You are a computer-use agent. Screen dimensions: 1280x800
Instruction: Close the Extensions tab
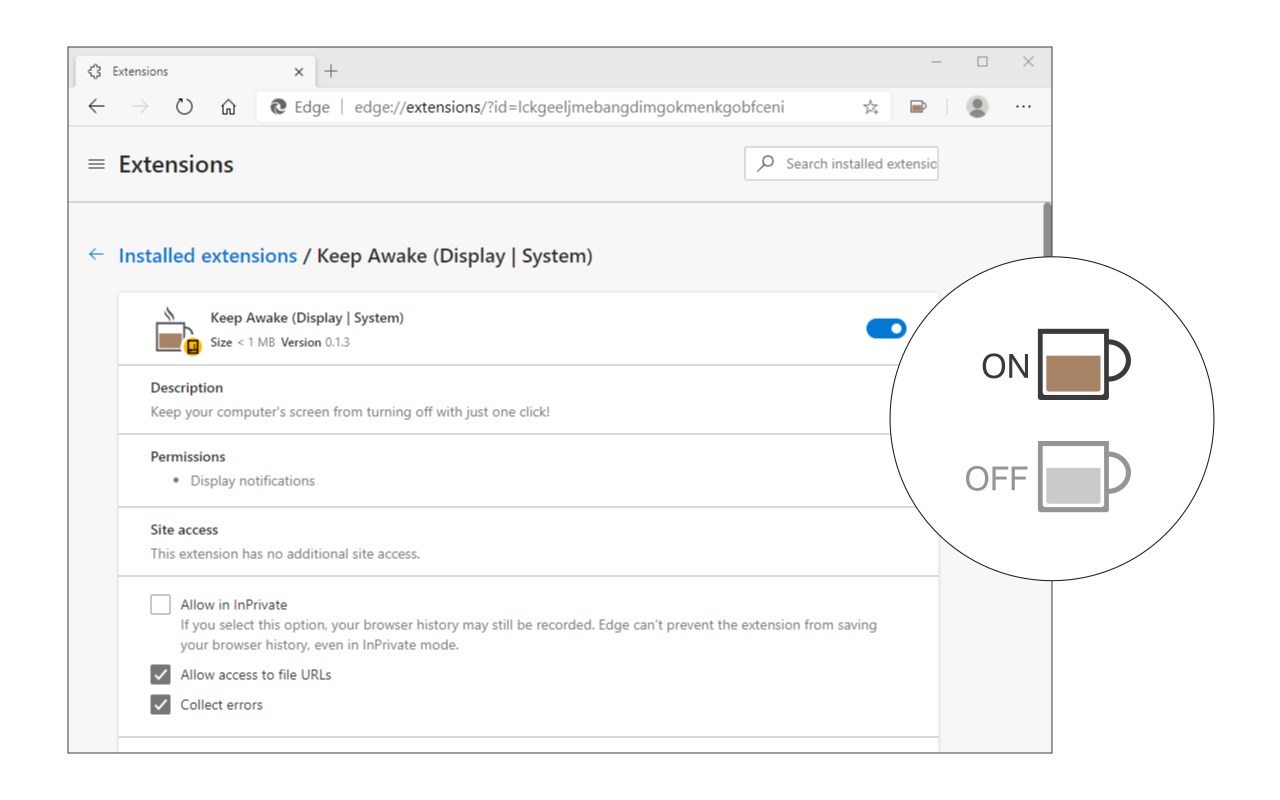299,72
